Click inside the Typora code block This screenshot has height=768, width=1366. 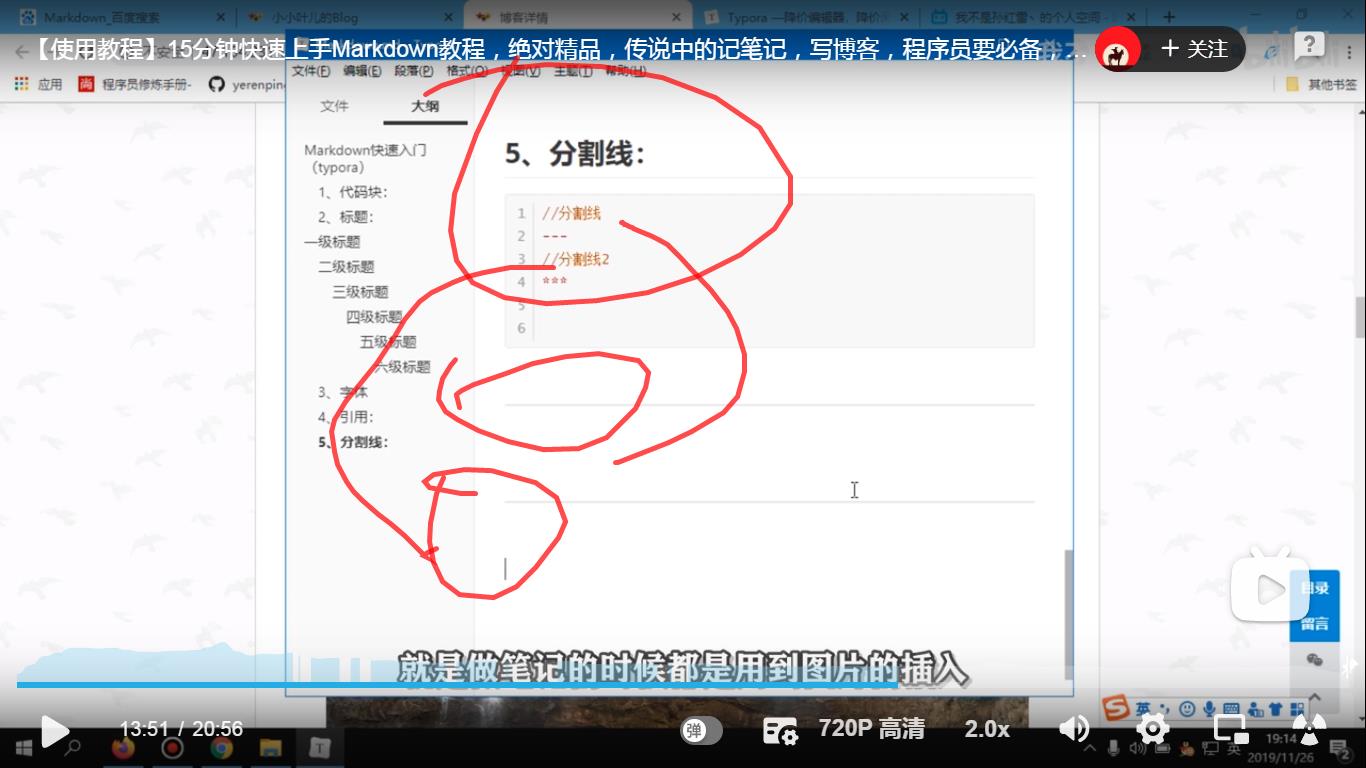[x=770, y=271]
